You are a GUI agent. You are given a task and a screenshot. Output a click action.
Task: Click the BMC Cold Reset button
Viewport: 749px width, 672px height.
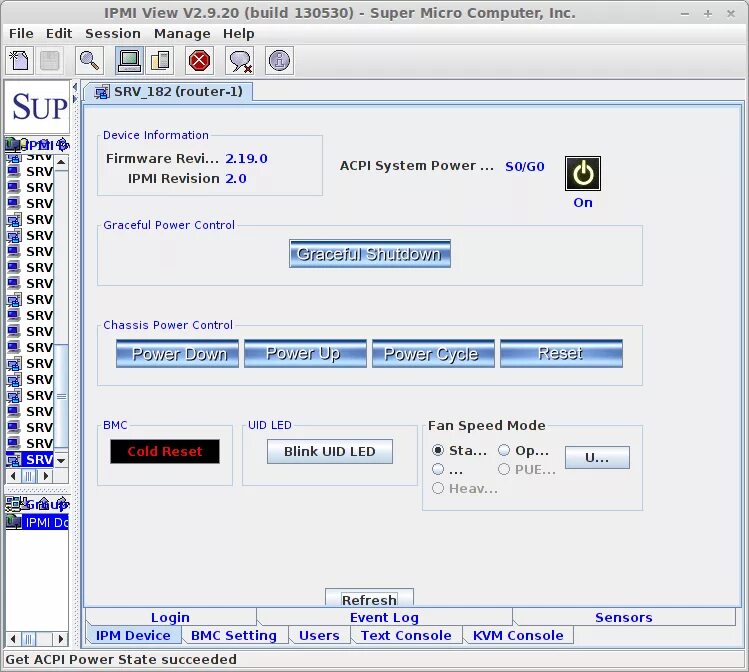[x=165, y=451]
